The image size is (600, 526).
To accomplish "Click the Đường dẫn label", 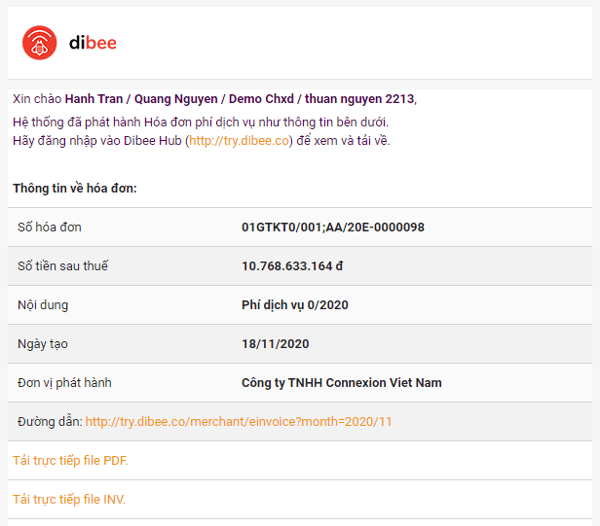I will point(50,422).
